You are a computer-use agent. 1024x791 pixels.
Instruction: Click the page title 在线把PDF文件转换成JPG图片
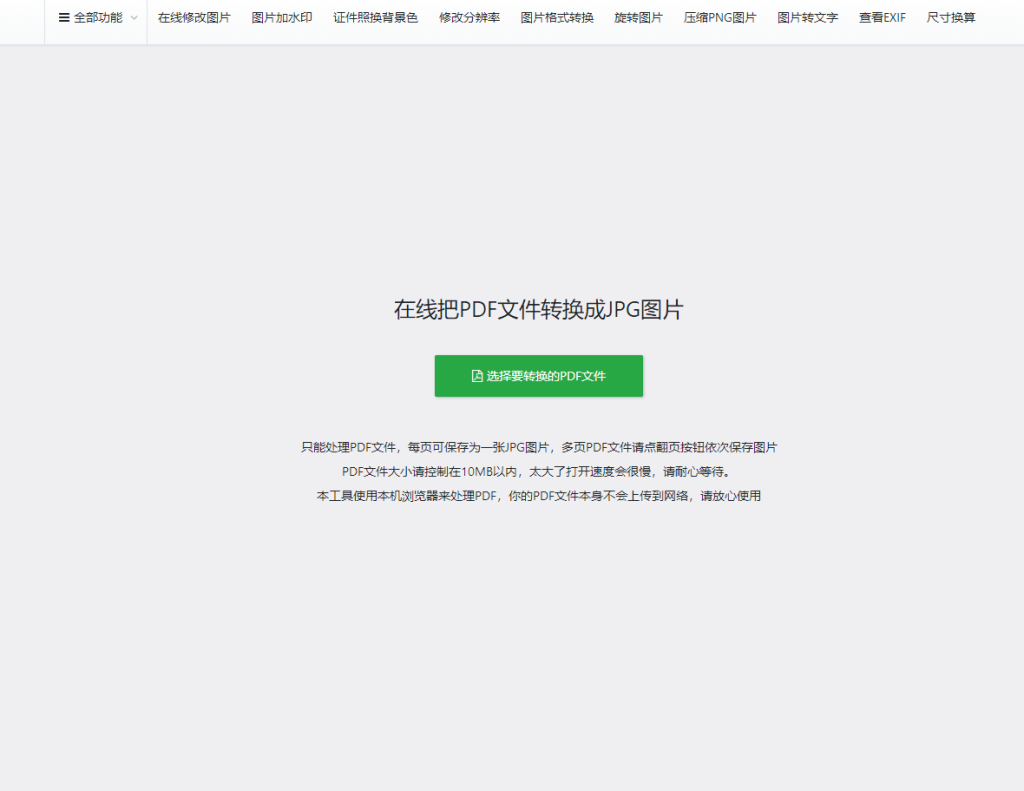pos(538,309)
